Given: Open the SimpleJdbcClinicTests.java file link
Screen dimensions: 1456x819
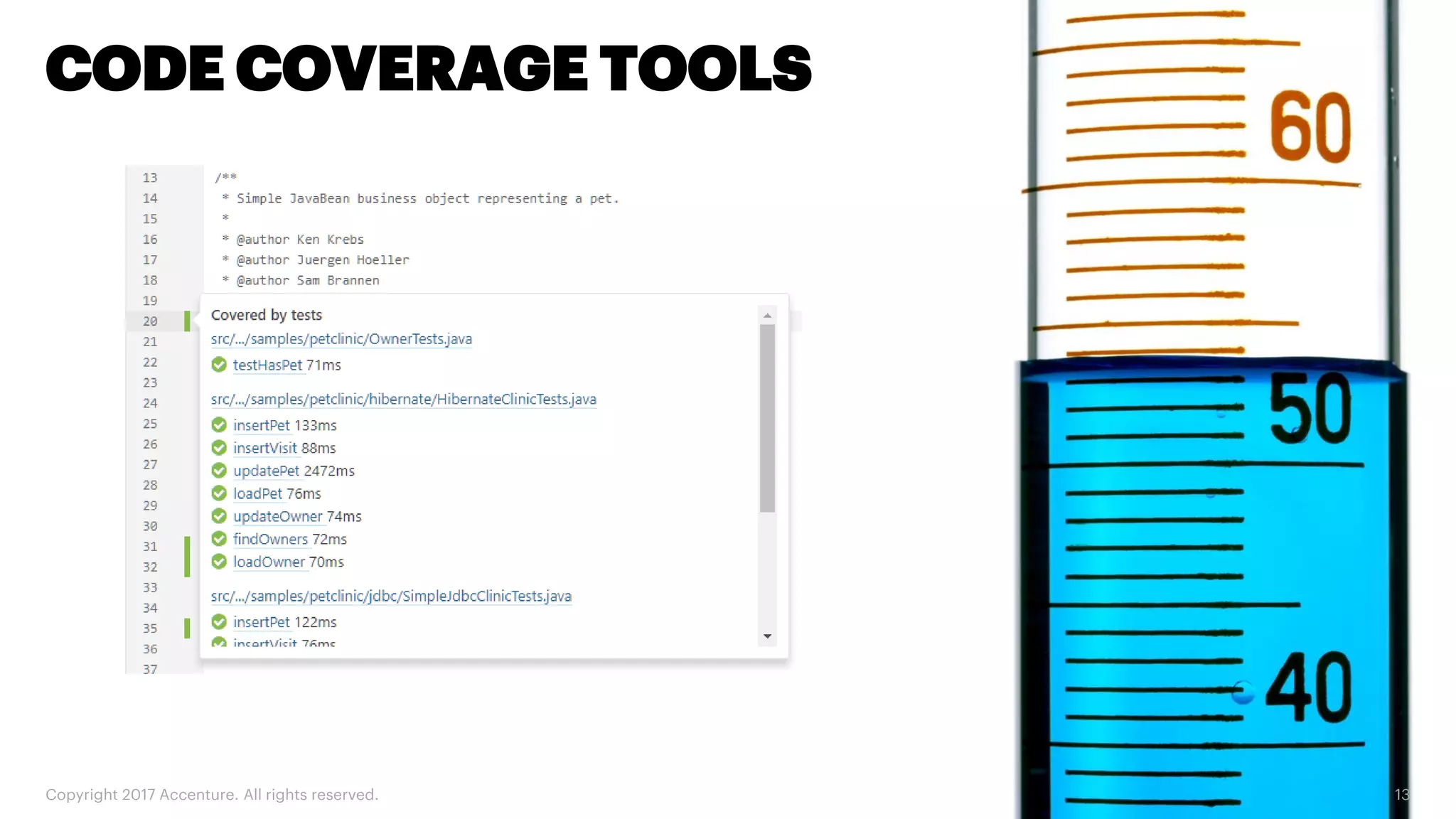Looking at the screenshot, I should tap(391, 596).
